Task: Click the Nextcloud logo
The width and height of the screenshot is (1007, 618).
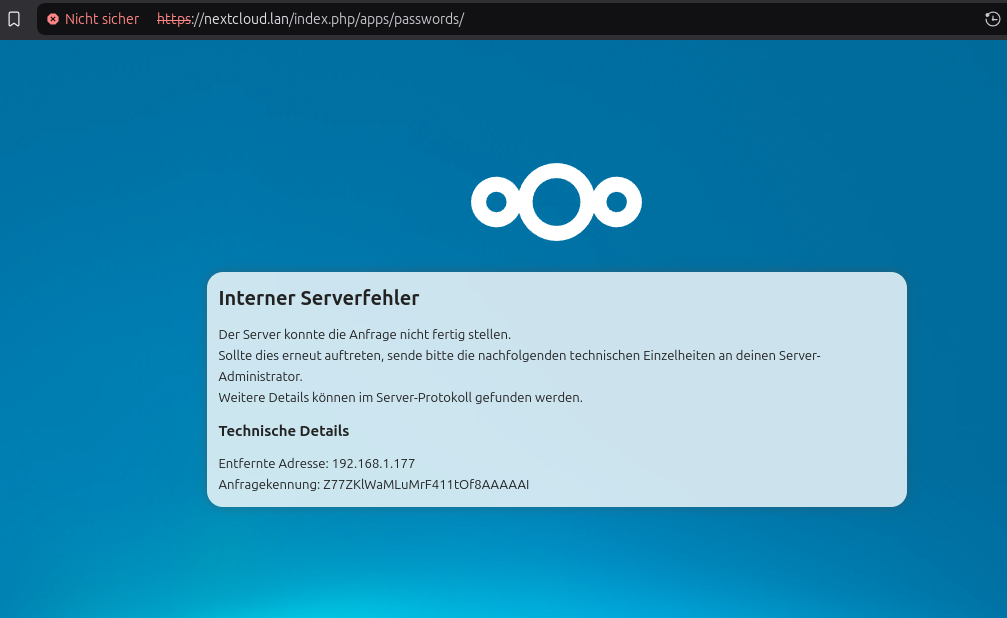Action: [x=556, y=202]
